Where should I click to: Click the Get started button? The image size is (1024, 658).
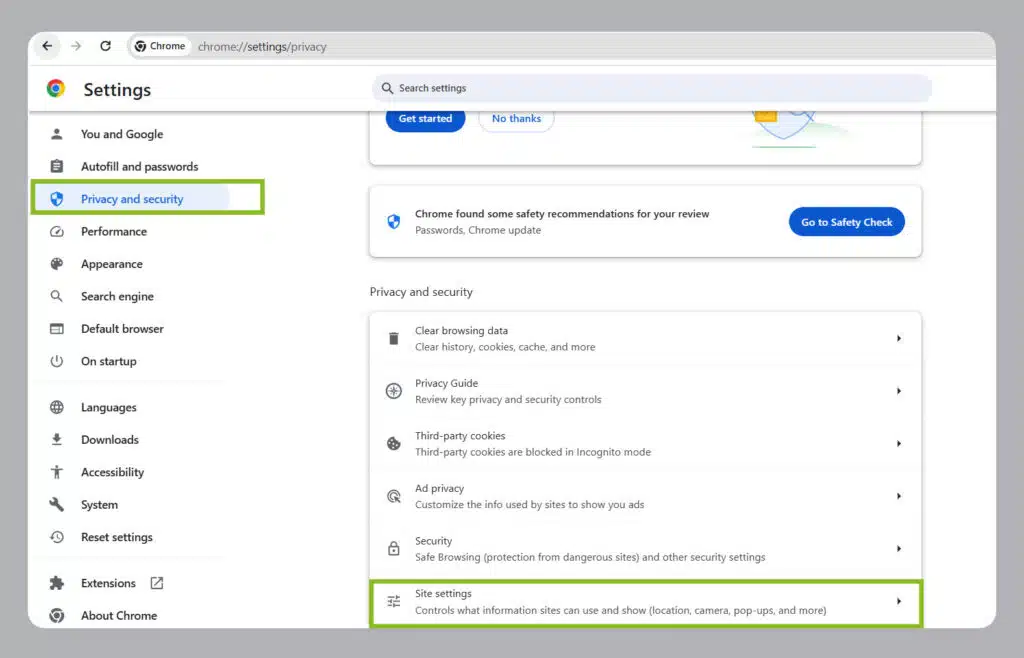pyautogui.click(x=425, y=119)
